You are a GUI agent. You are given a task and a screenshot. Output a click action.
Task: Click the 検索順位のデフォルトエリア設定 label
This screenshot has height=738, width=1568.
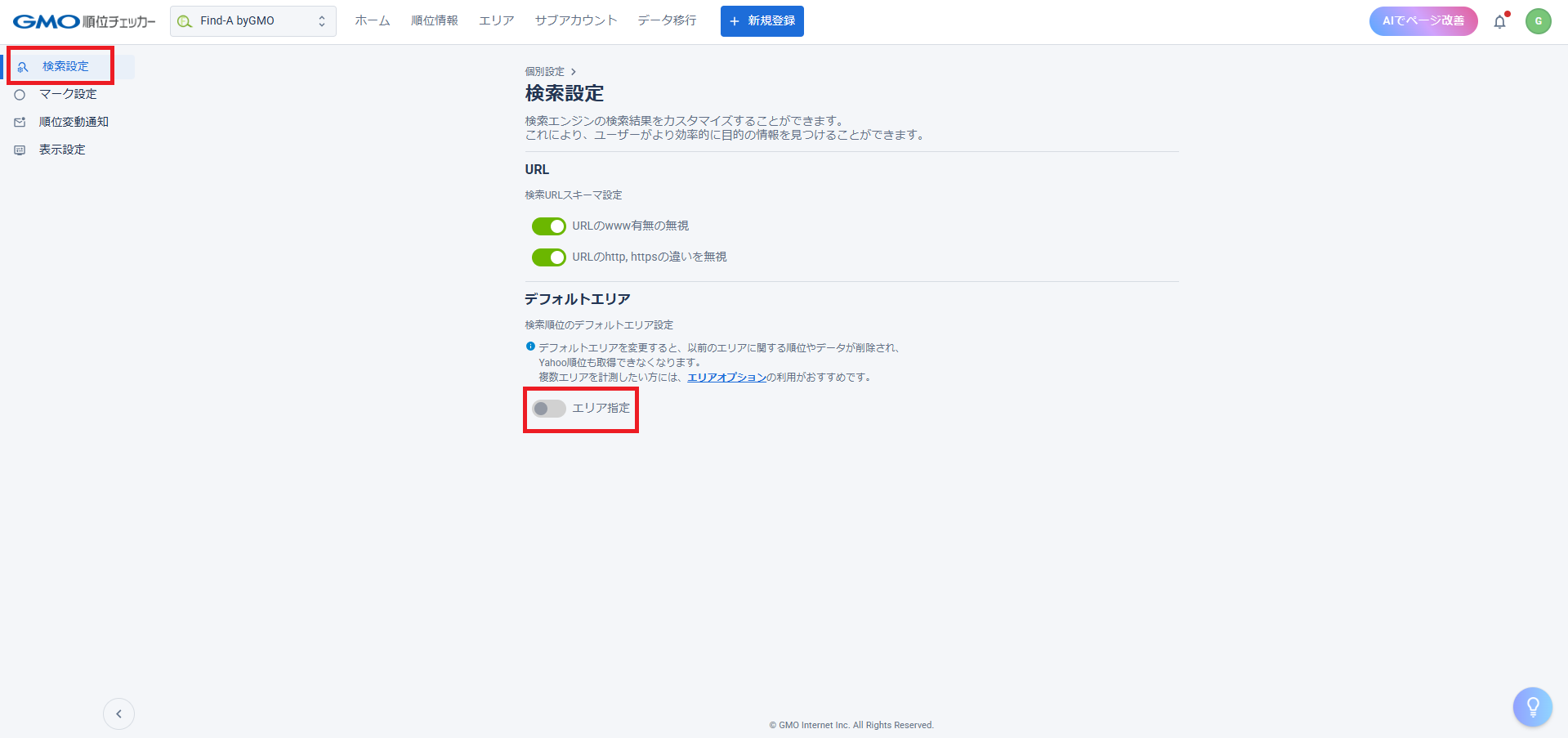[x=599, y=325]
